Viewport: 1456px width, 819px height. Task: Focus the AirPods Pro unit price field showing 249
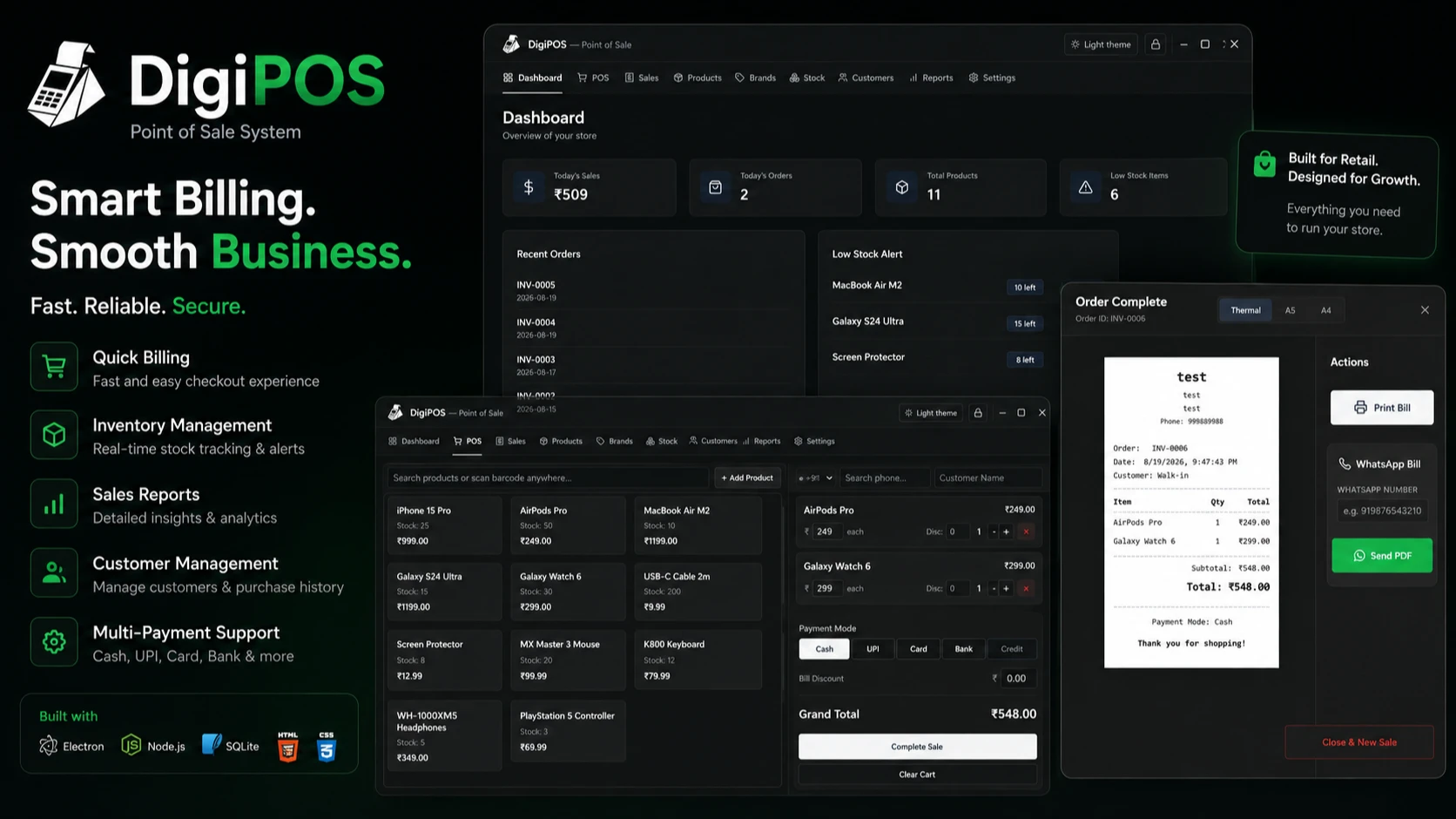point(829,531)
